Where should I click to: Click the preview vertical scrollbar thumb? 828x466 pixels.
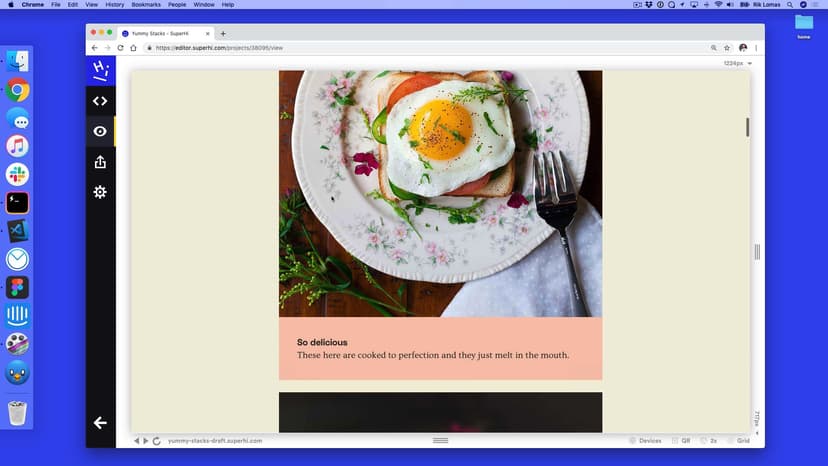point(747,127)
